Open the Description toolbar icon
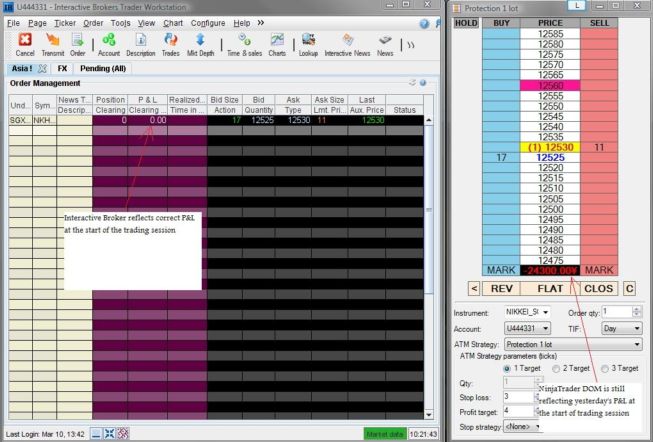 coord(141,45)
